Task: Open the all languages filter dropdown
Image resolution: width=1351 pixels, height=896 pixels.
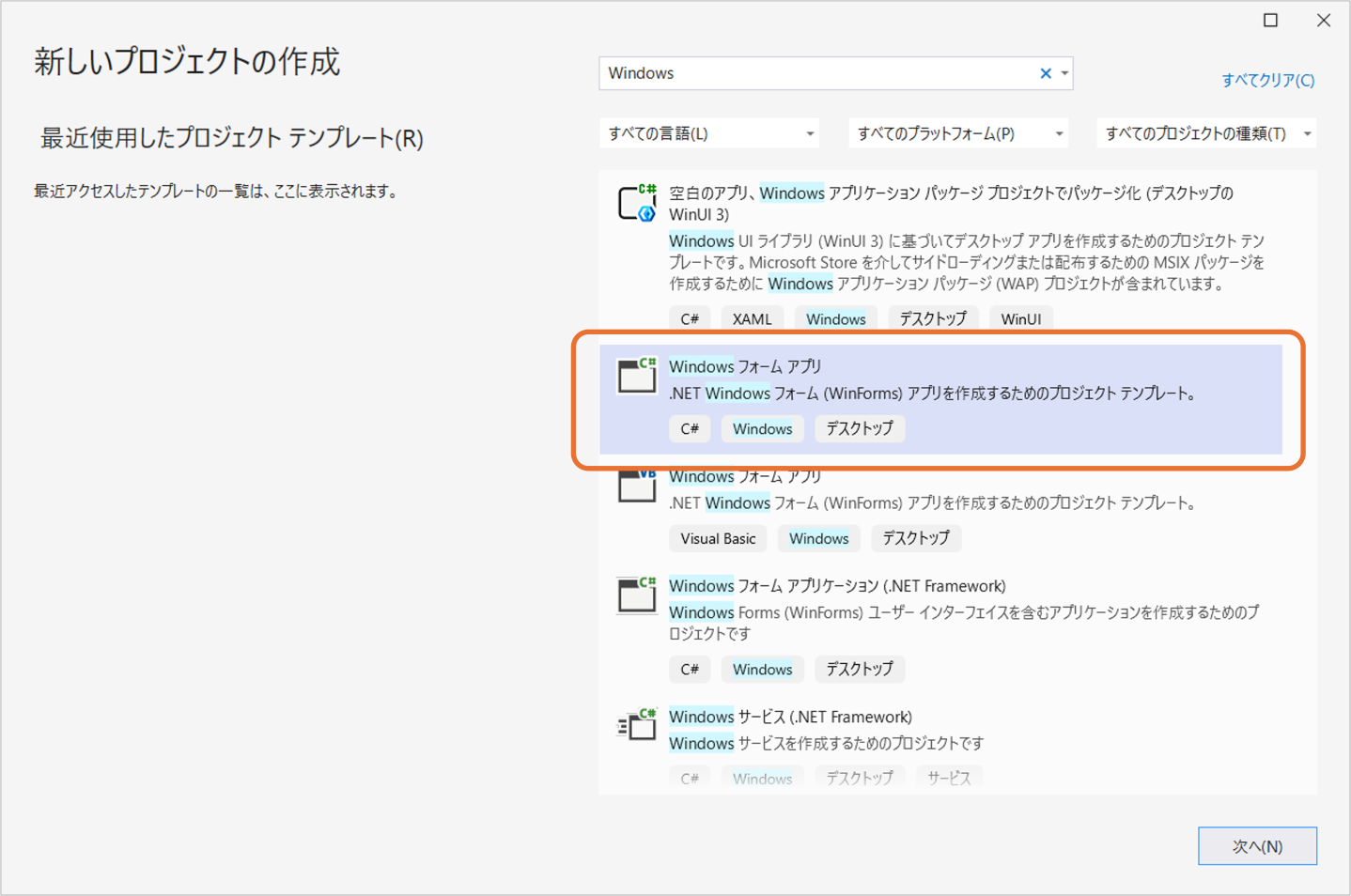Action: 709,133
